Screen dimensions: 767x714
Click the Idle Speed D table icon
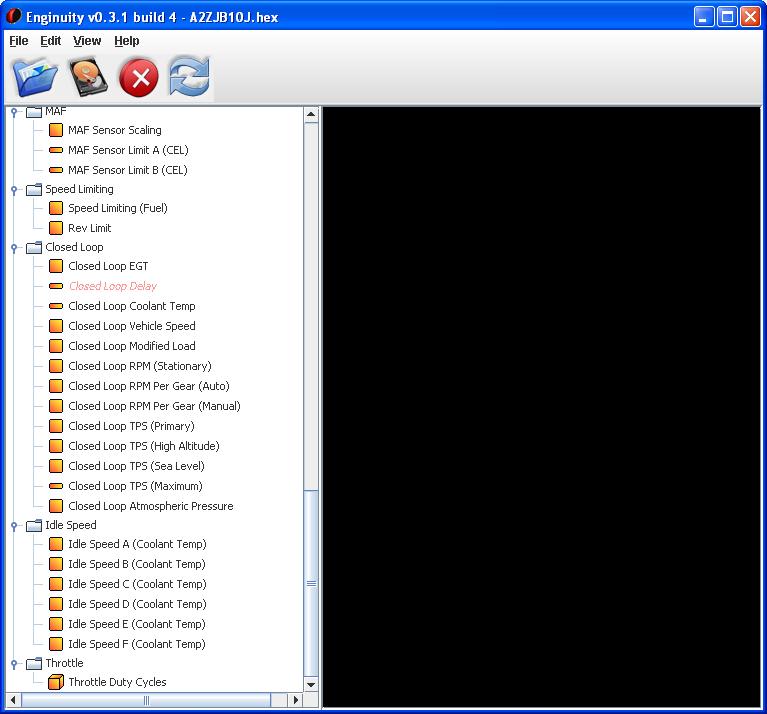click(x=56, y=604)
